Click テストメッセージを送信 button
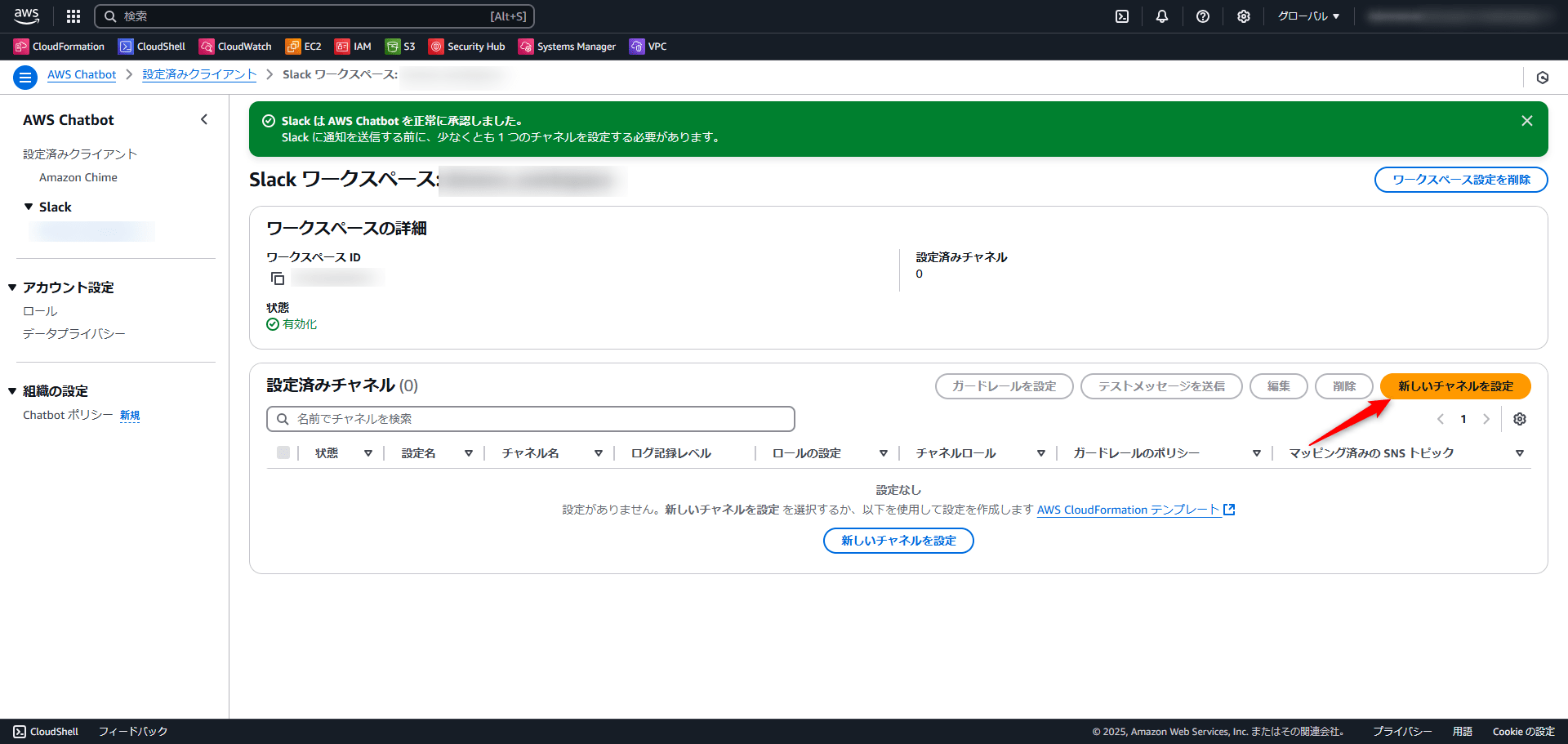Viewport: 1568px width, 744px height. point(1161,386)
